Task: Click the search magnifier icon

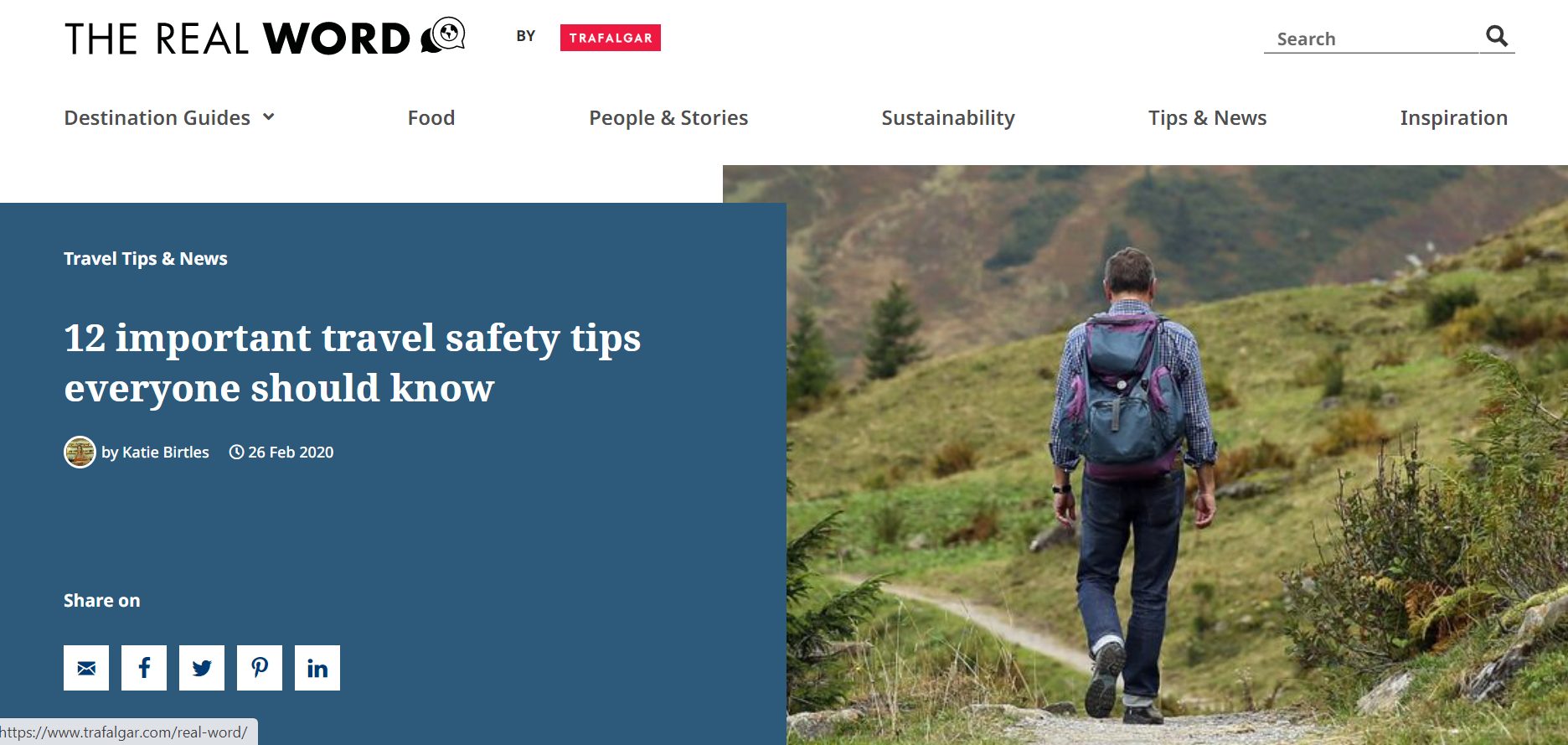Action: (x=1497, y=36)
